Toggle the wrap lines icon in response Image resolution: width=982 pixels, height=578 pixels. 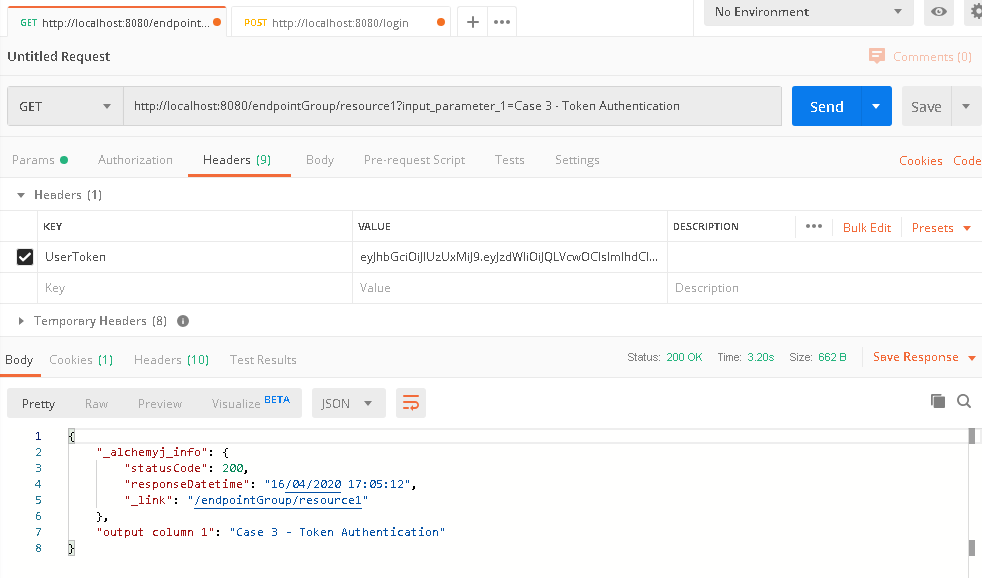click(410, 403)
